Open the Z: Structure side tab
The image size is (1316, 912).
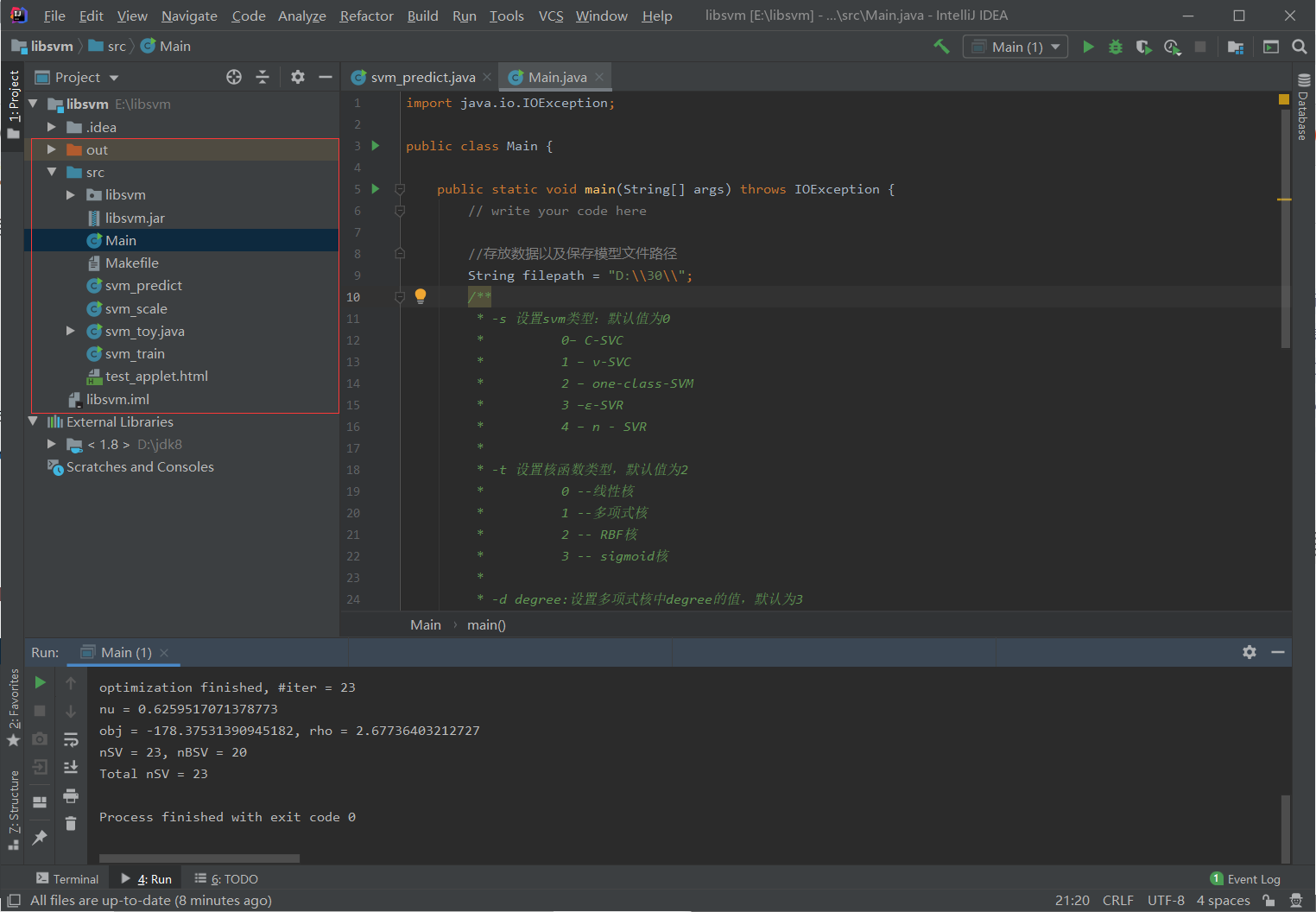click(x=13, y=810)
